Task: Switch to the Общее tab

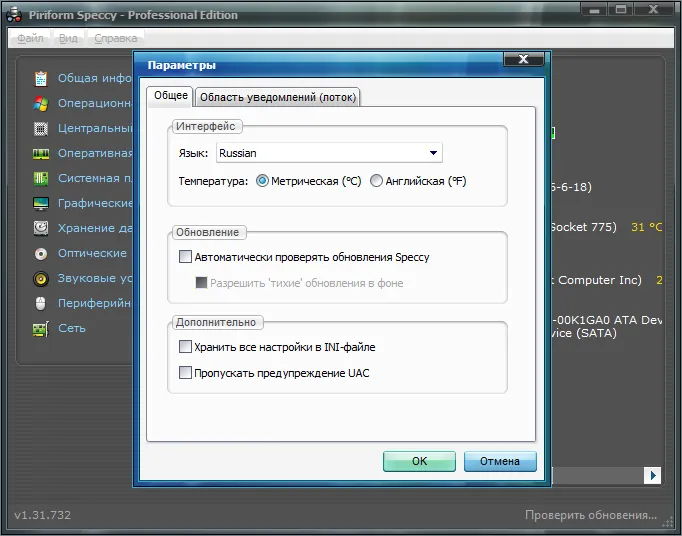Action: tap(170, 96)
